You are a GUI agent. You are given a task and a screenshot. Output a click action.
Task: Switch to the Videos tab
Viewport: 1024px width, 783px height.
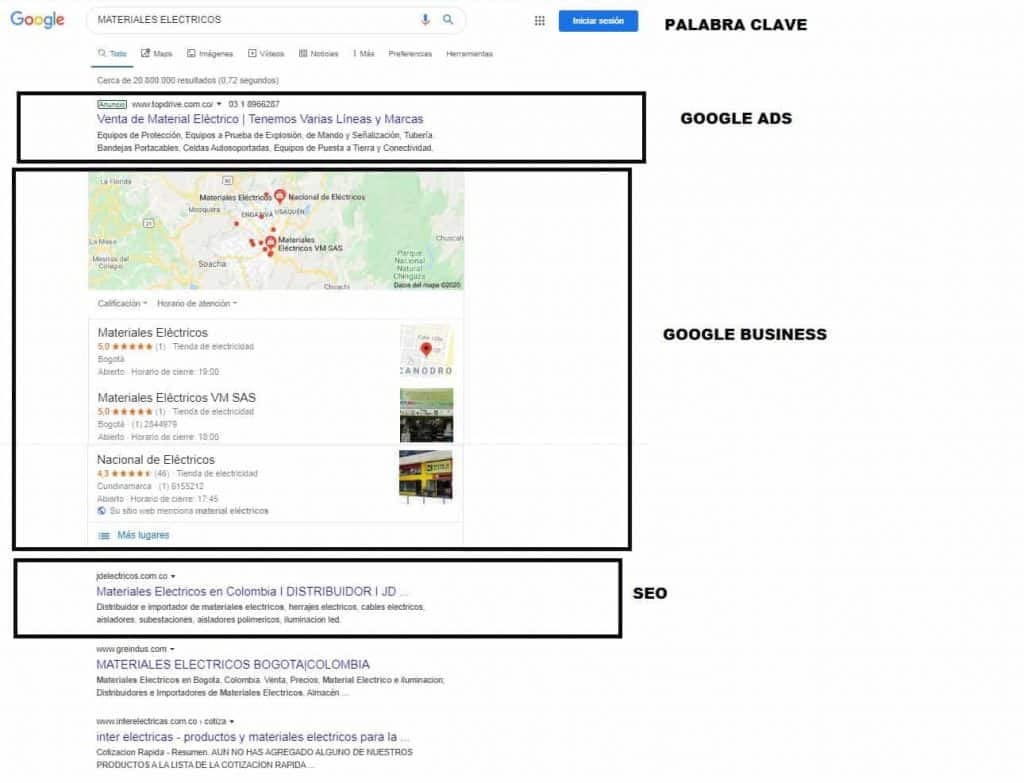coord(266,54)
